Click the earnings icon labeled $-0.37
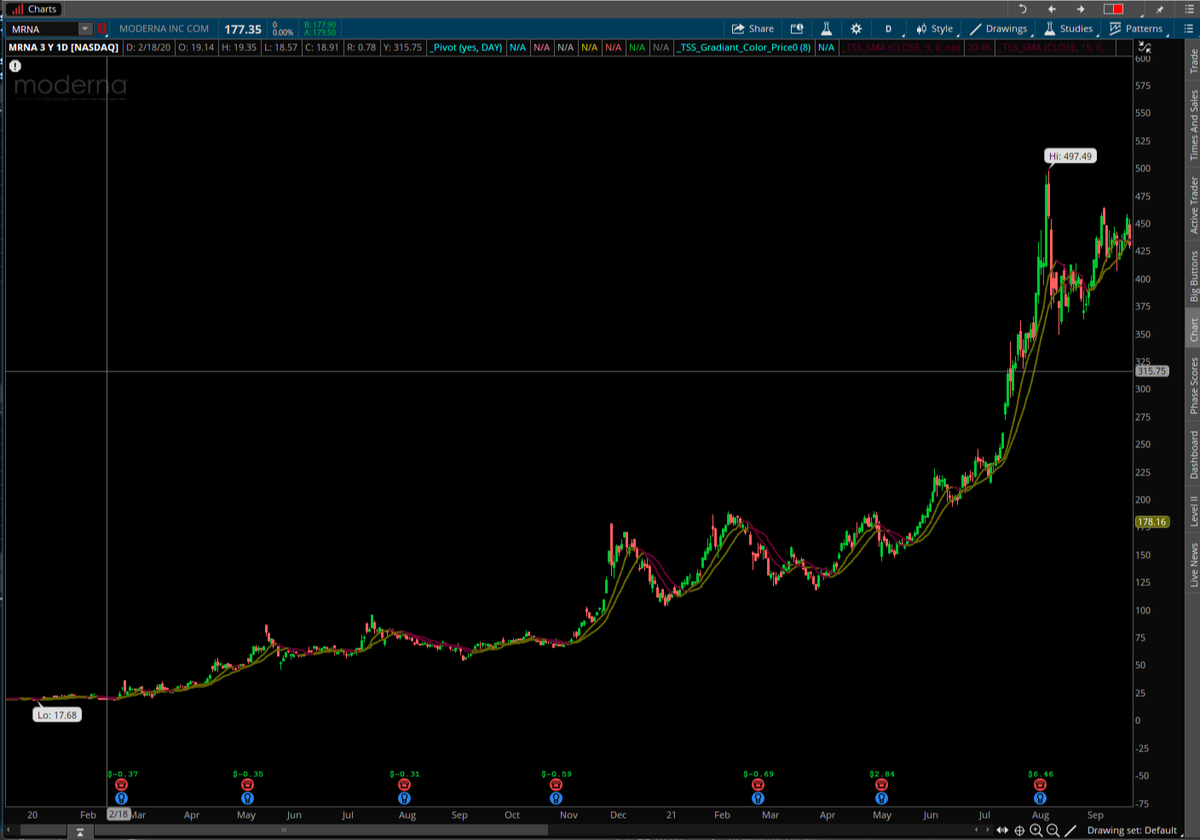Image resolution: width=1200 pixels, height=840 pixels. [122, 786]
